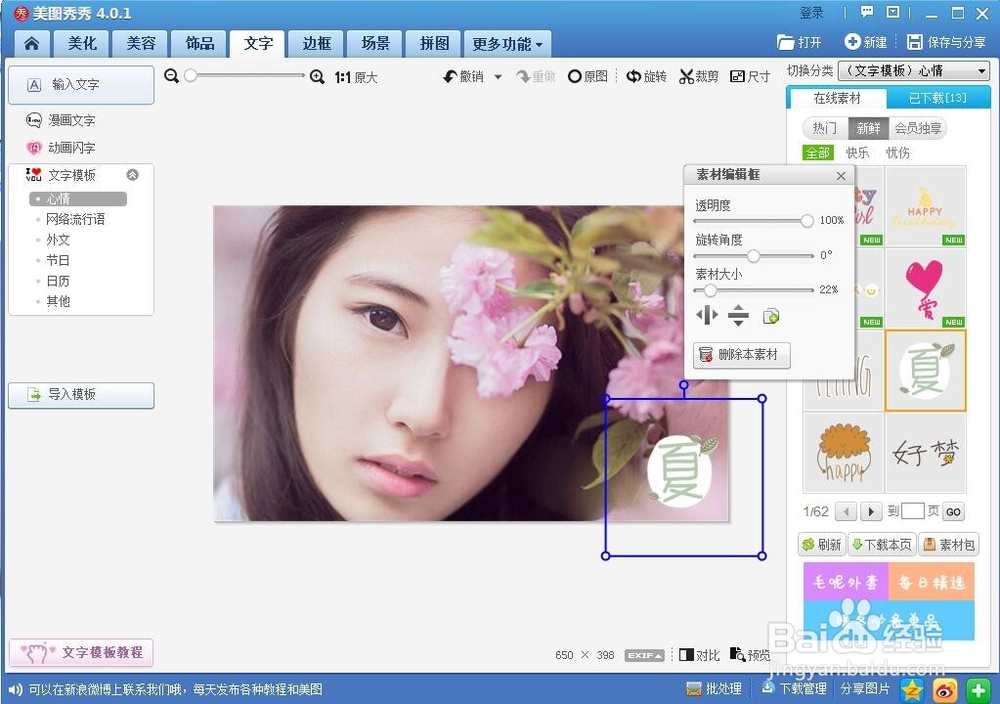The image size is (1000, 704).
Task: Undo with 撤销 button
Action: pyautogui.click(x=464, y=77)
